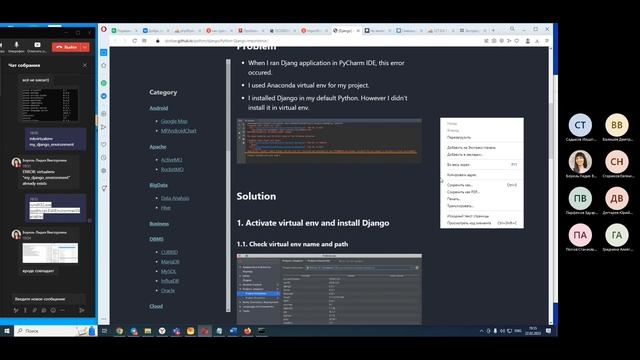640x360 pixels.
Task: Open Easy Setup icon in Opera toolbar
Action: pos(547,41)
